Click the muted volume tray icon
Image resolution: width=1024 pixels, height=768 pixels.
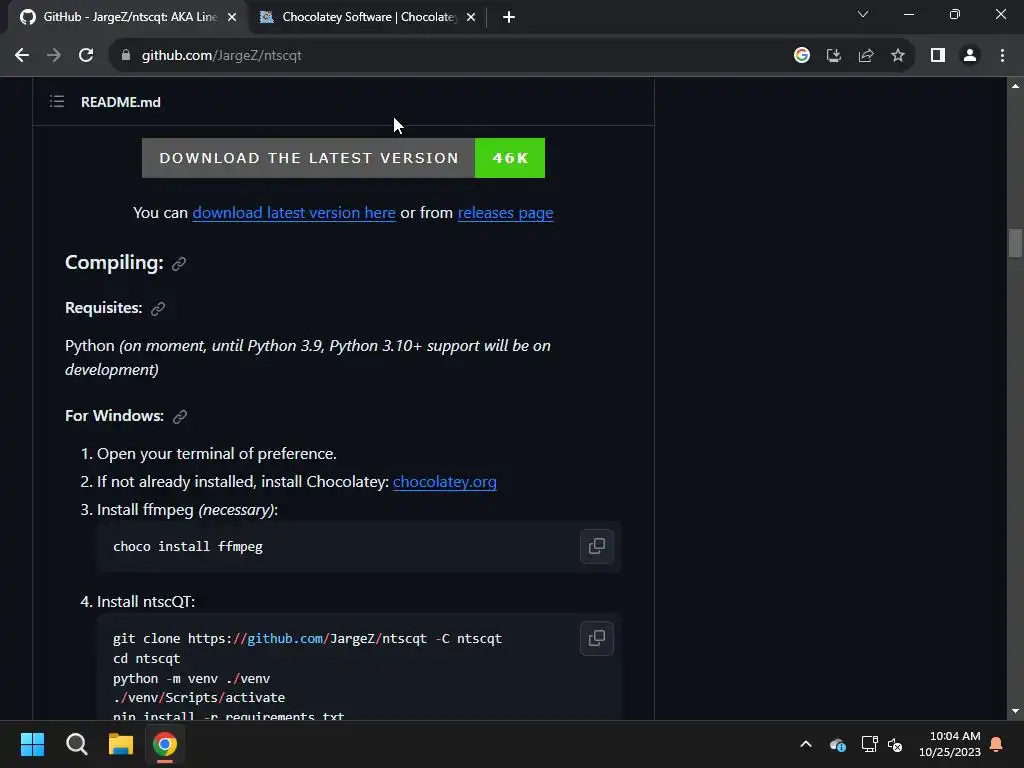tap(895, 744)
